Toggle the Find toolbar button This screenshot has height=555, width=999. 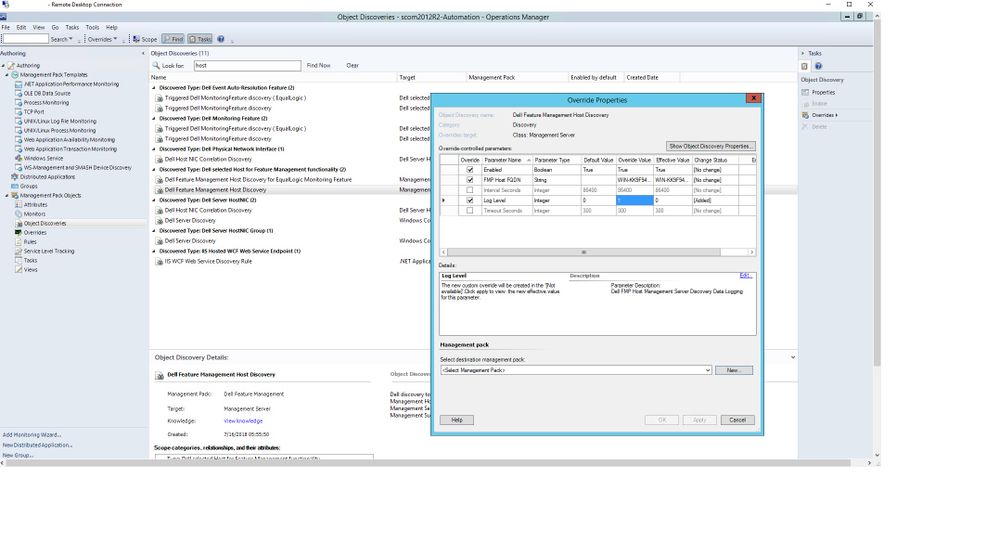tap(173, 39)
